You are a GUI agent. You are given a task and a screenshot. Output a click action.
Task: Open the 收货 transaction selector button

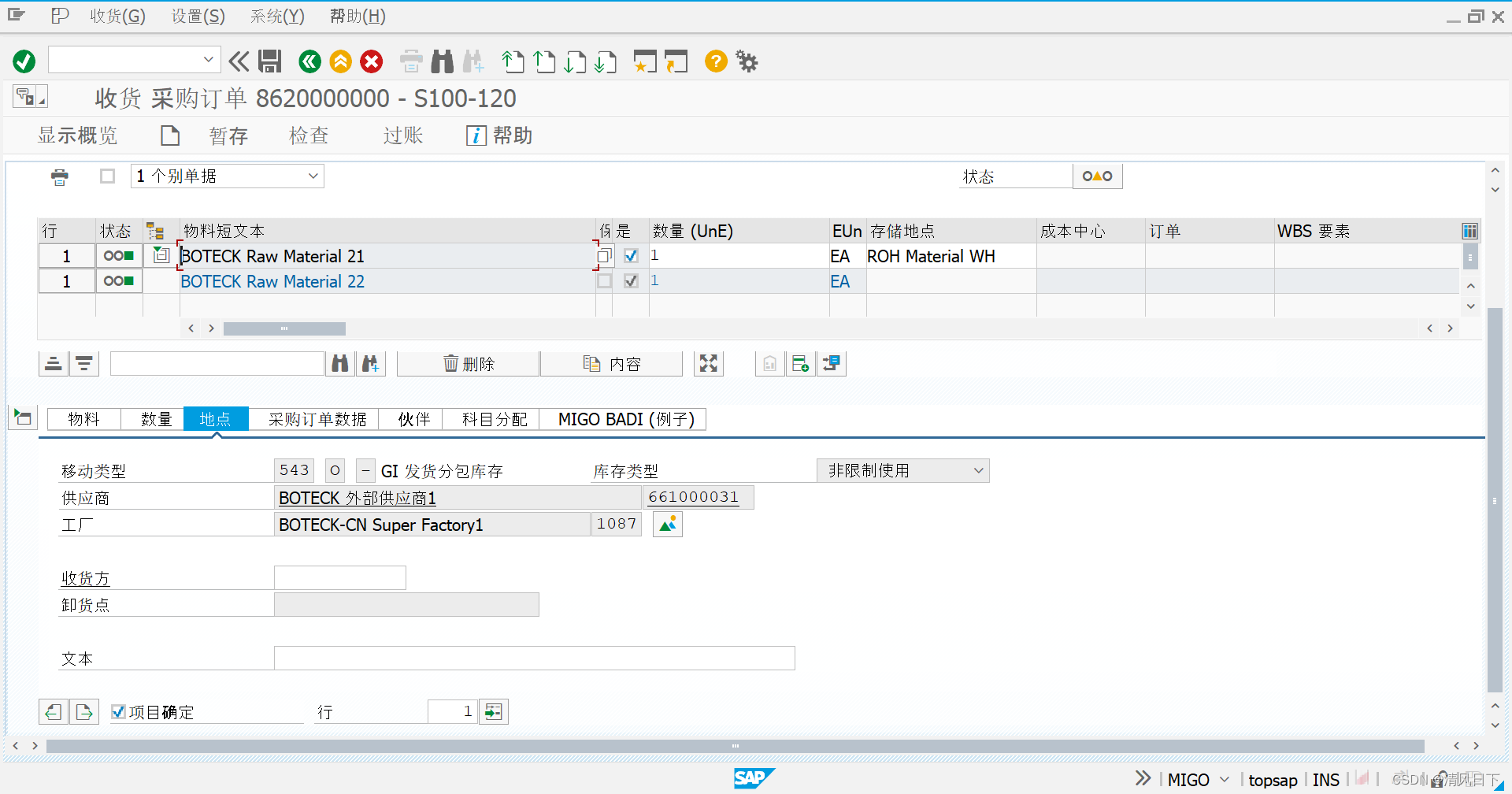click(x=30, y=97)
